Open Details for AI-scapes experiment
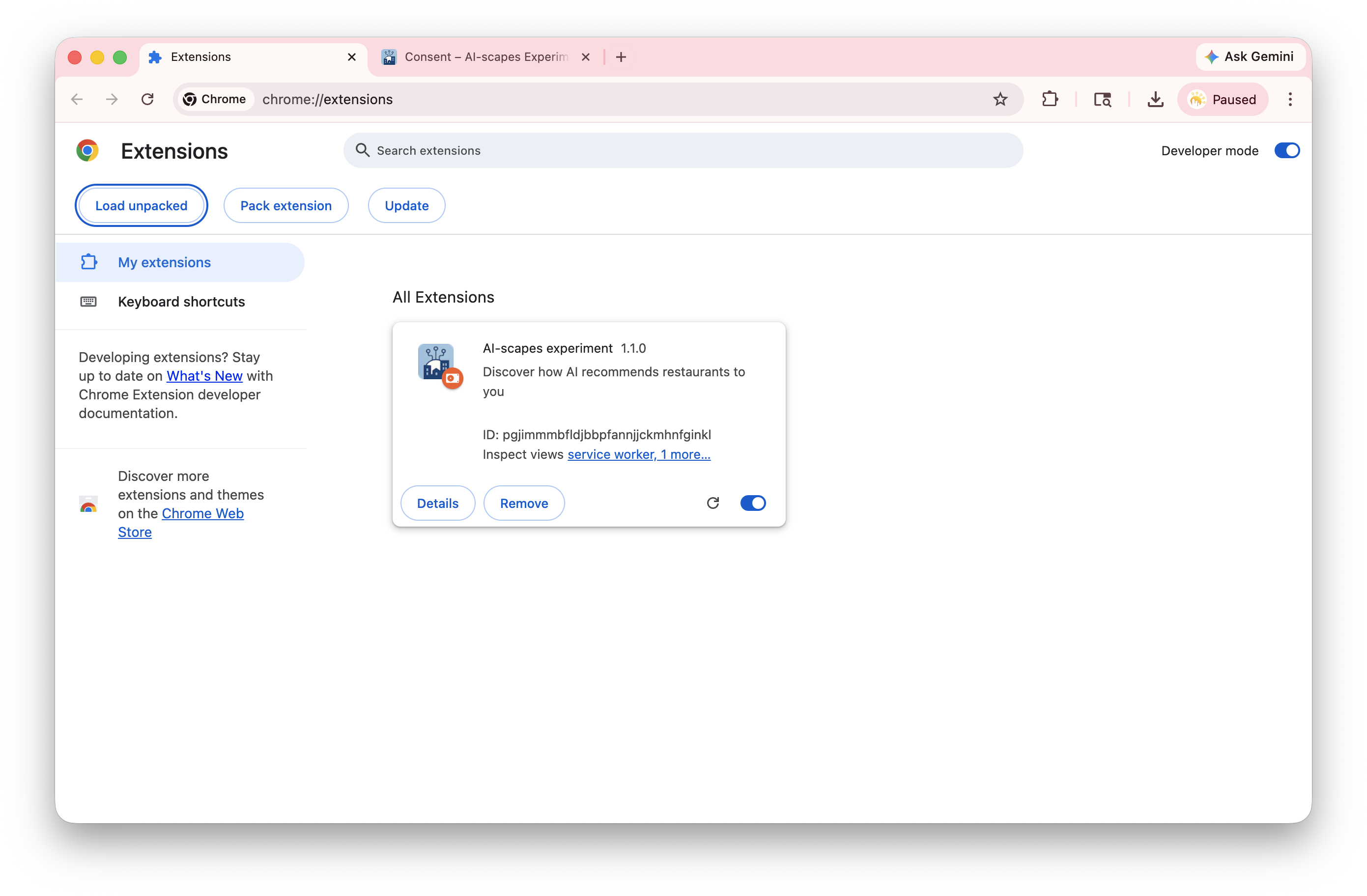Image resolution: width=1367 pixels, height=896 pixels. click(438, 503)
